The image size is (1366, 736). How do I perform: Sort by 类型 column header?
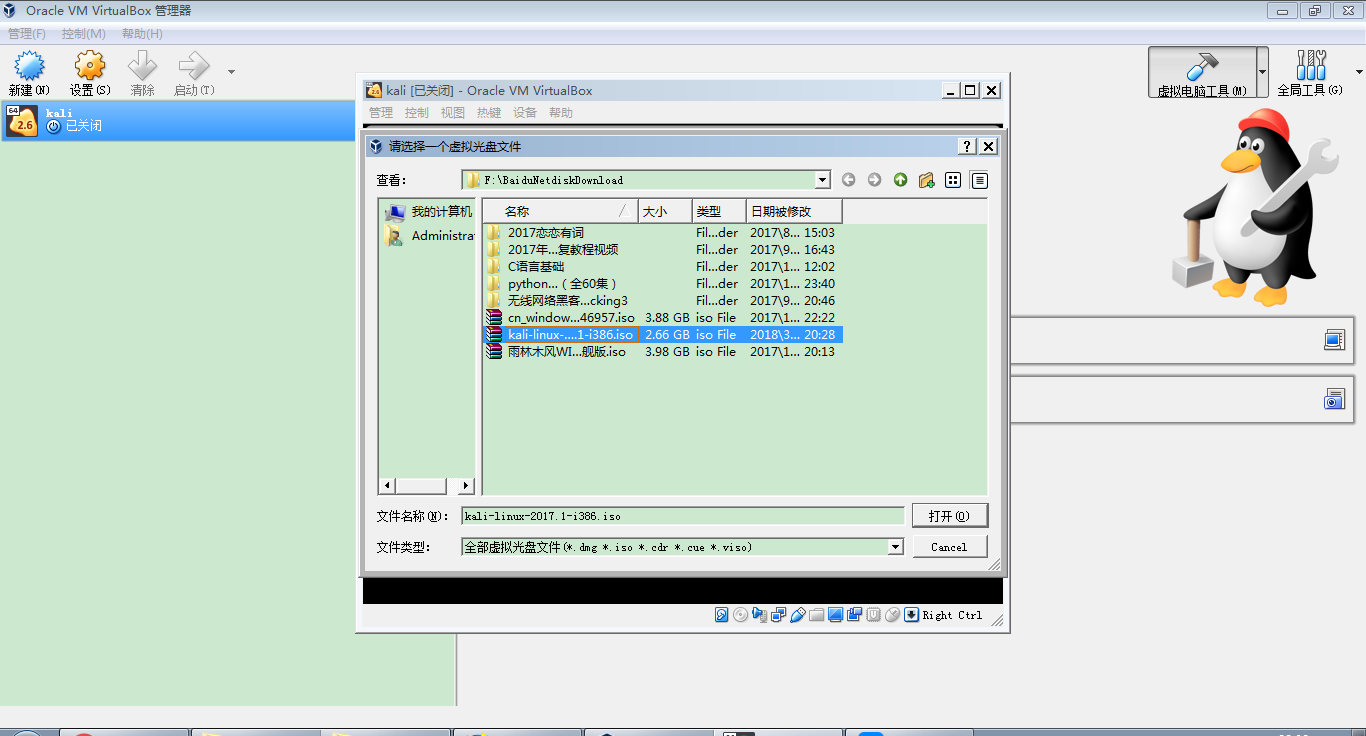tap(720, 211)
